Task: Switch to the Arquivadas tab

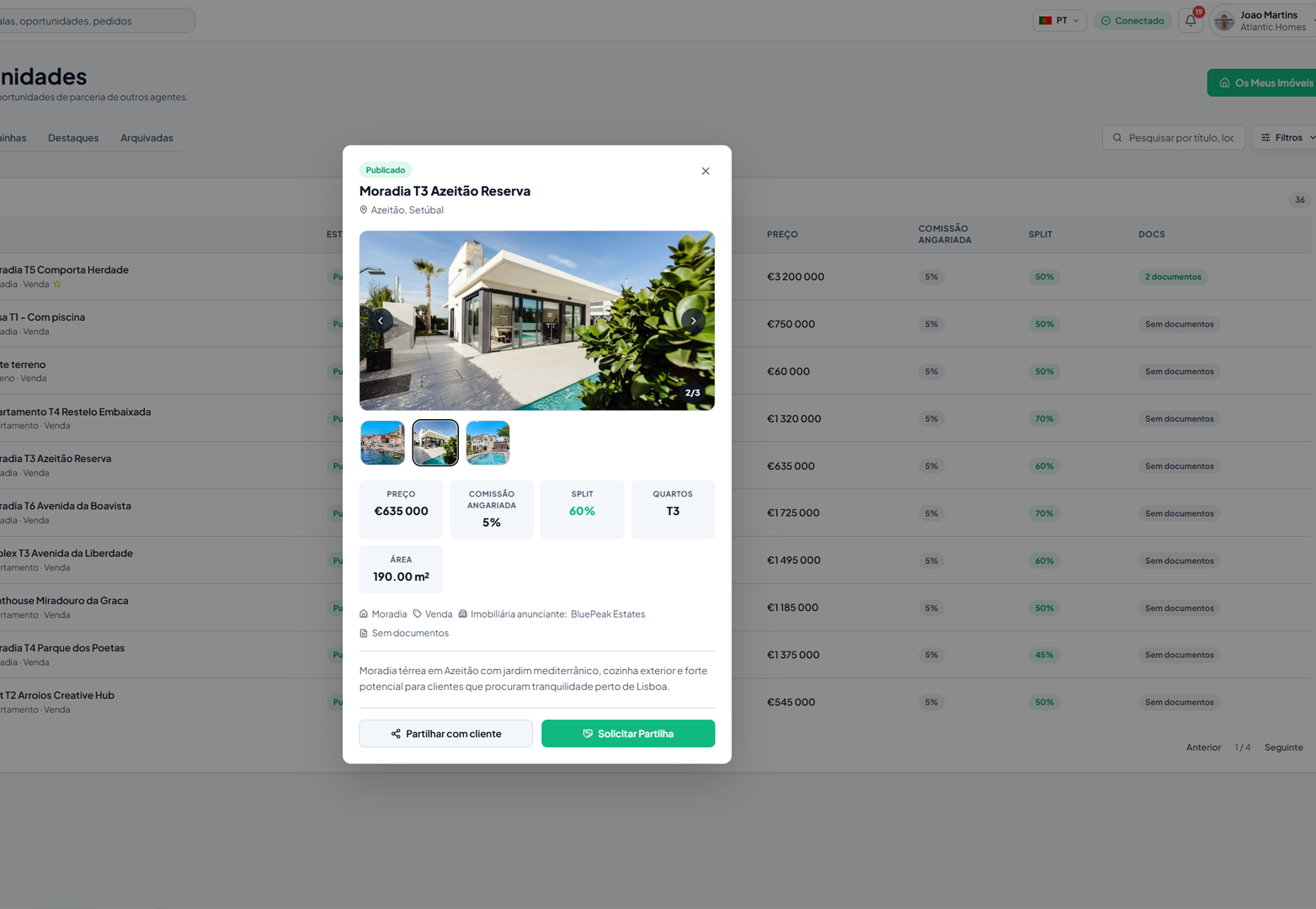Action: pos(147,138)
